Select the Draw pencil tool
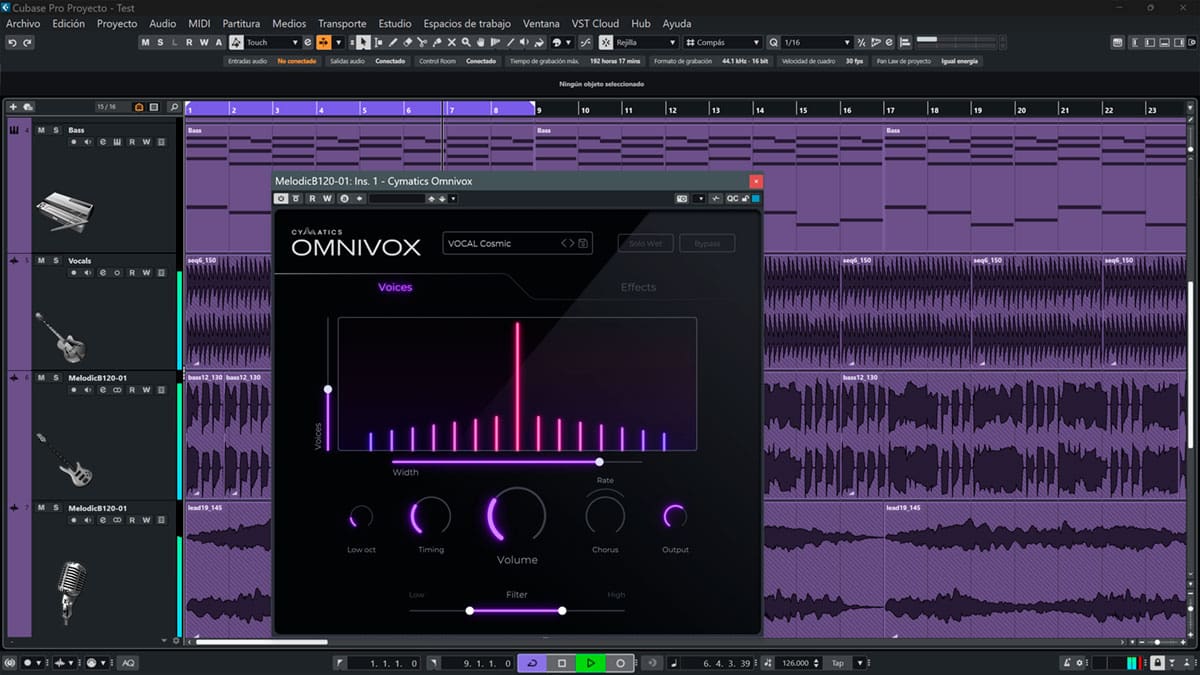 pyautogui.click(x=393, y=42)
